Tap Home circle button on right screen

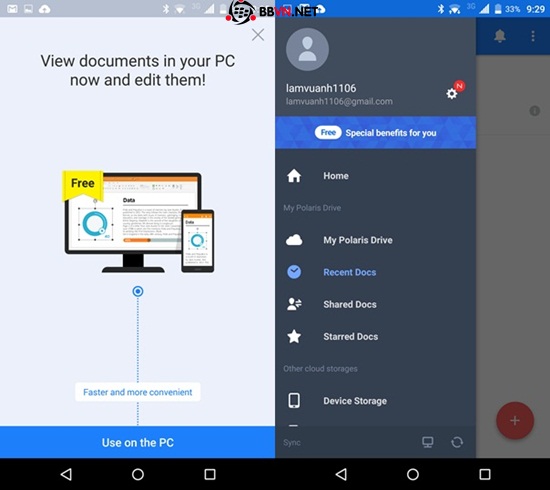(x=413, y=474)
